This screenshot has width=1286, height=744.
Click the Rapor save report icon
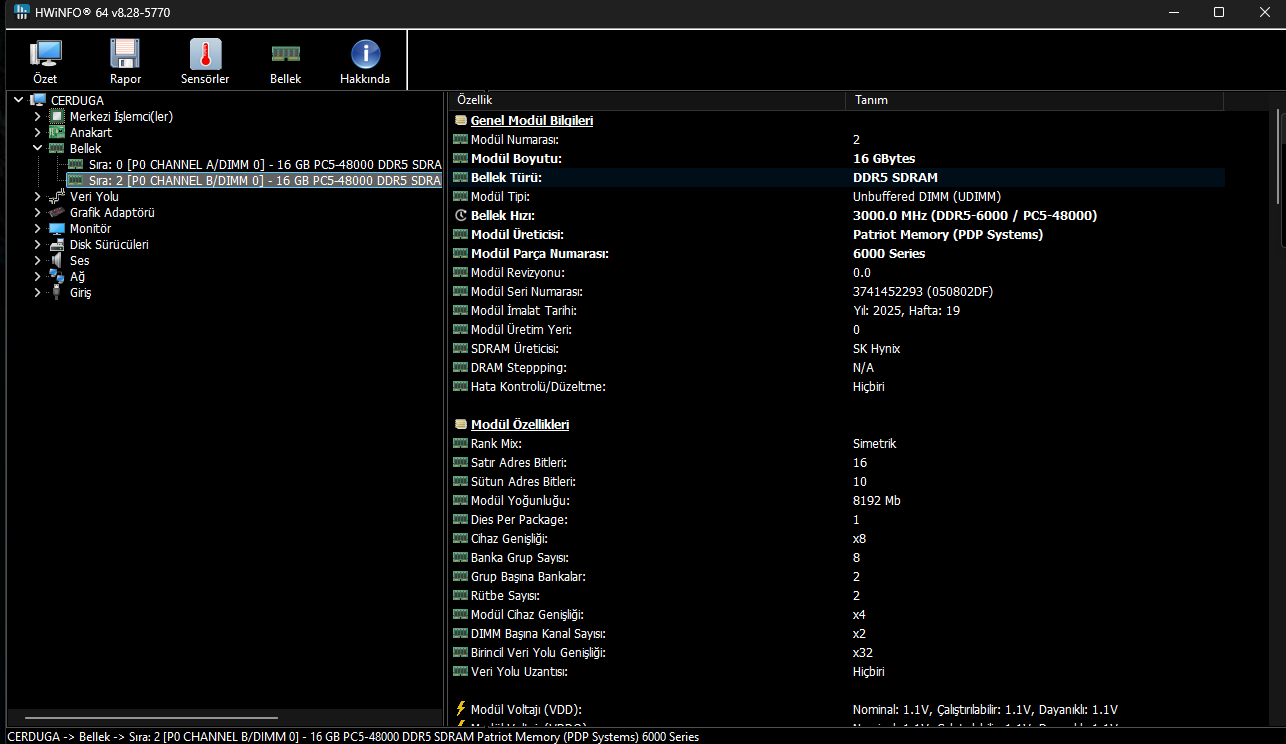coord(125,55)
